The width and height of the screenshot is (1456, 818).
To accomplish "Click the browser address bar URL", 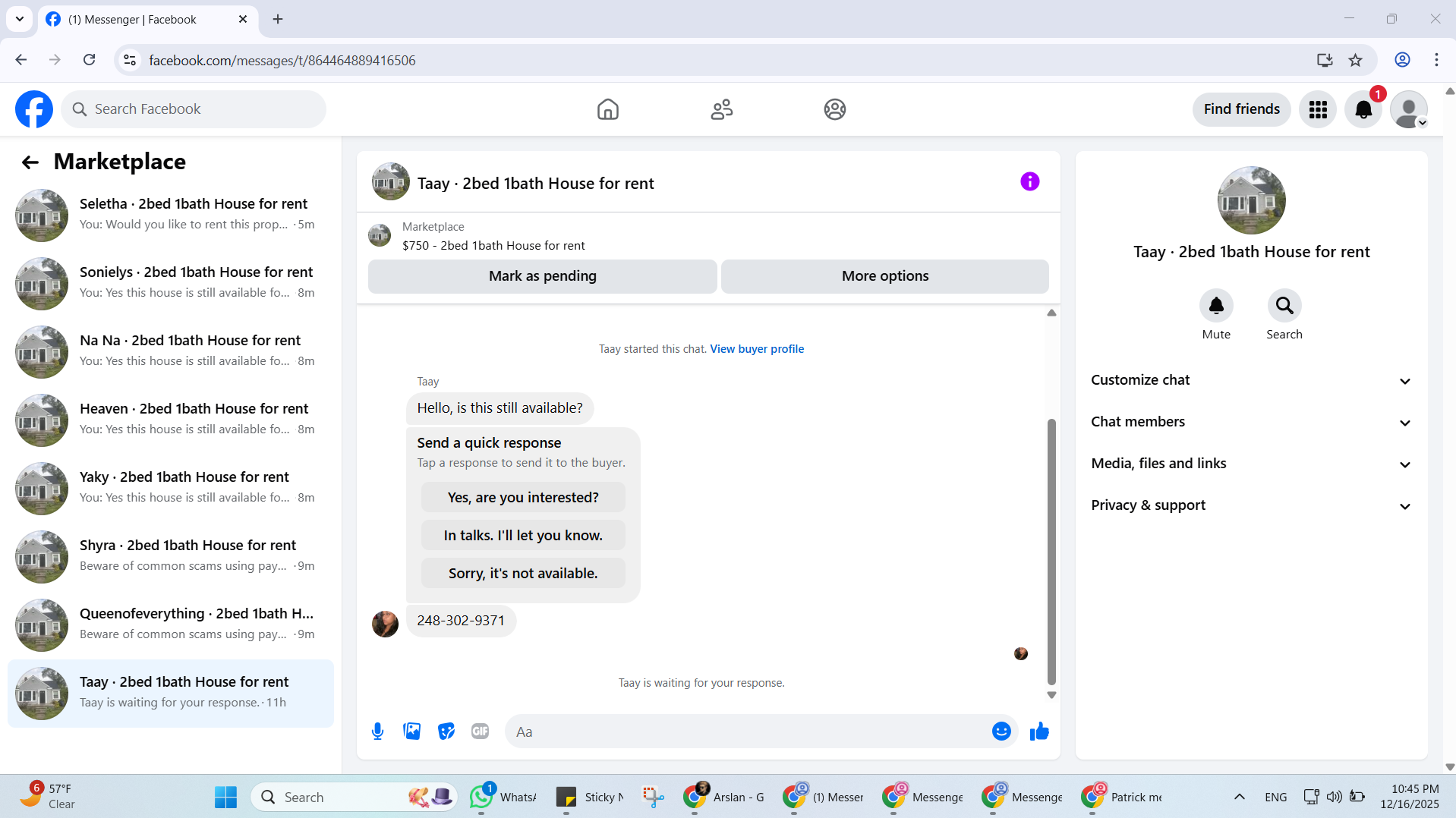I will point(282,60).
